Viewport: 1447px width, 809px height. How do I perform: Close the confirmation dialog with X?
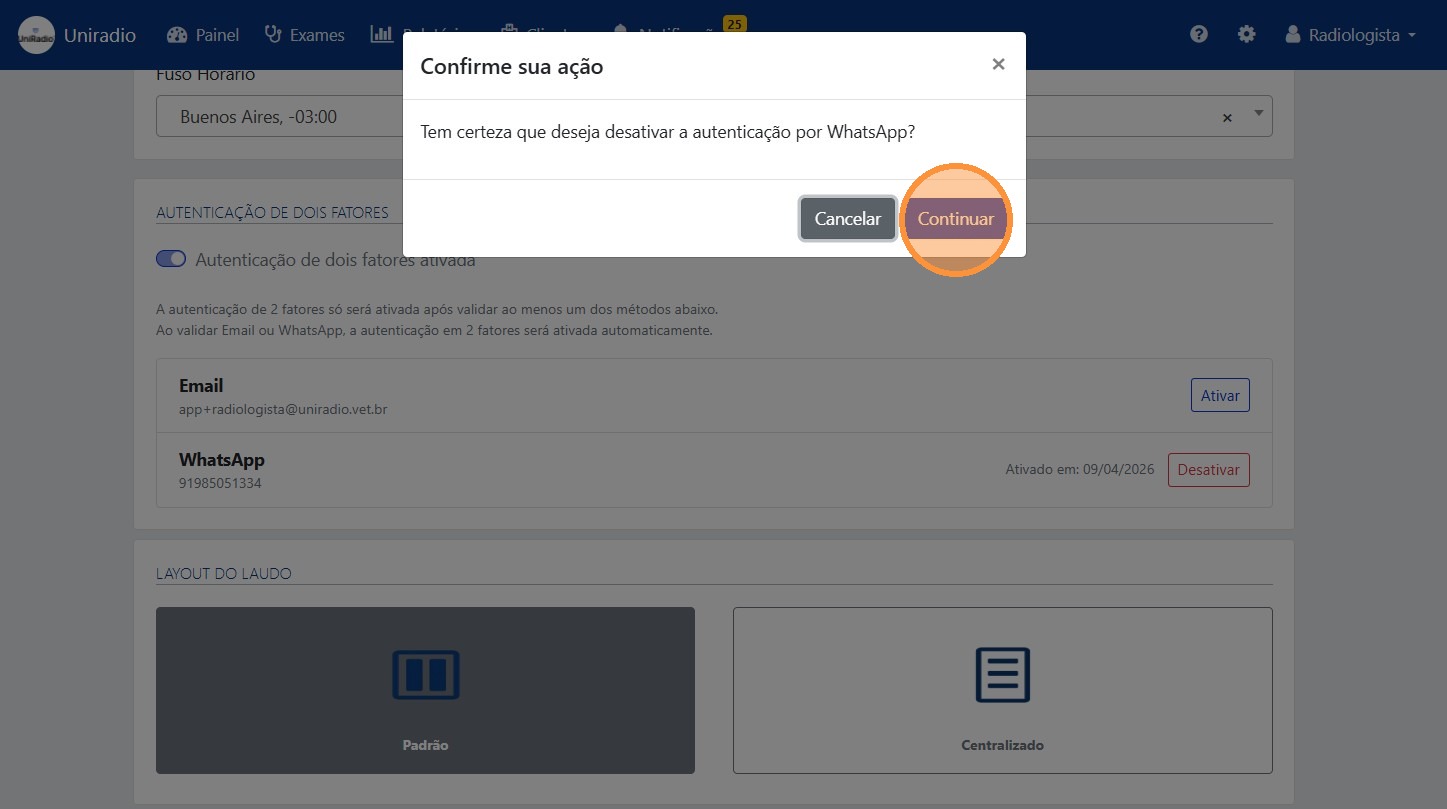(x=998, y=64)
